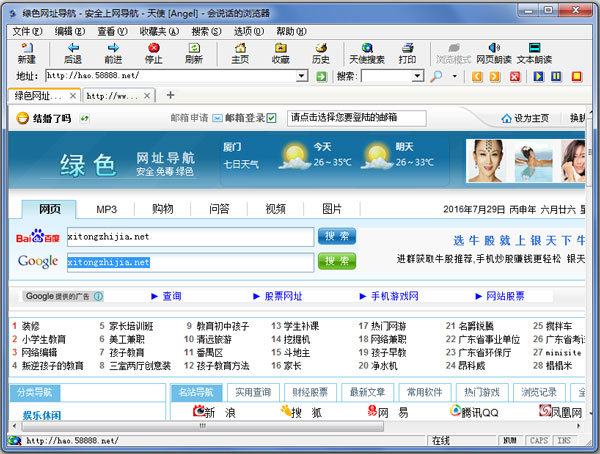Go forward with the 前进 arrow

pyautogui.click(x=113, y=53)
